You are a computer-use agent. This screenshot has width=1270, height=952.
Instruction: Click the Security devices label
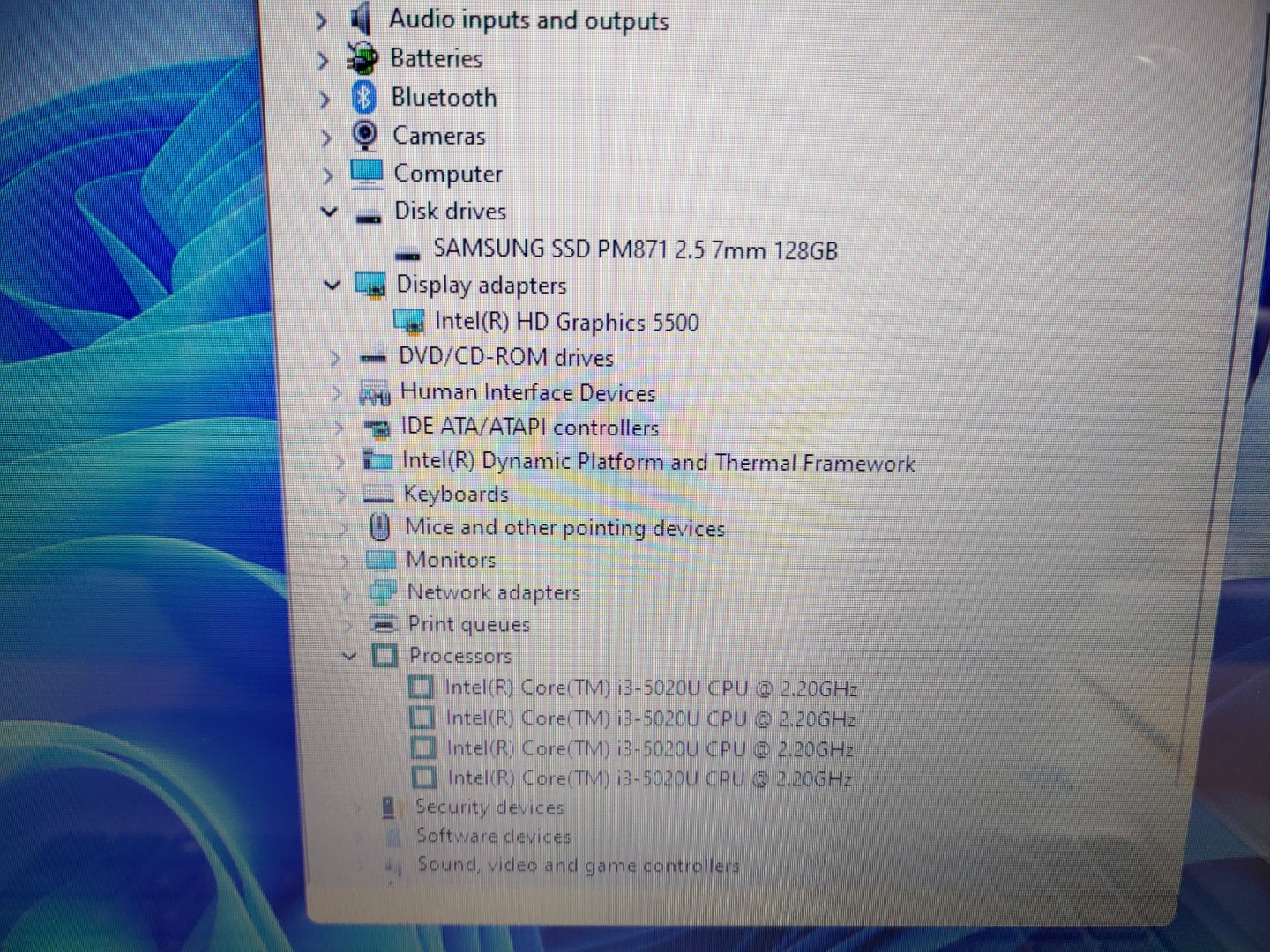[489, 807]
